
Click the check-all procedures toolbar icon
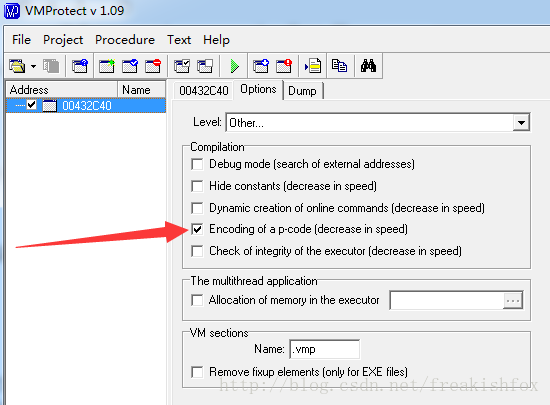[182, 66]
